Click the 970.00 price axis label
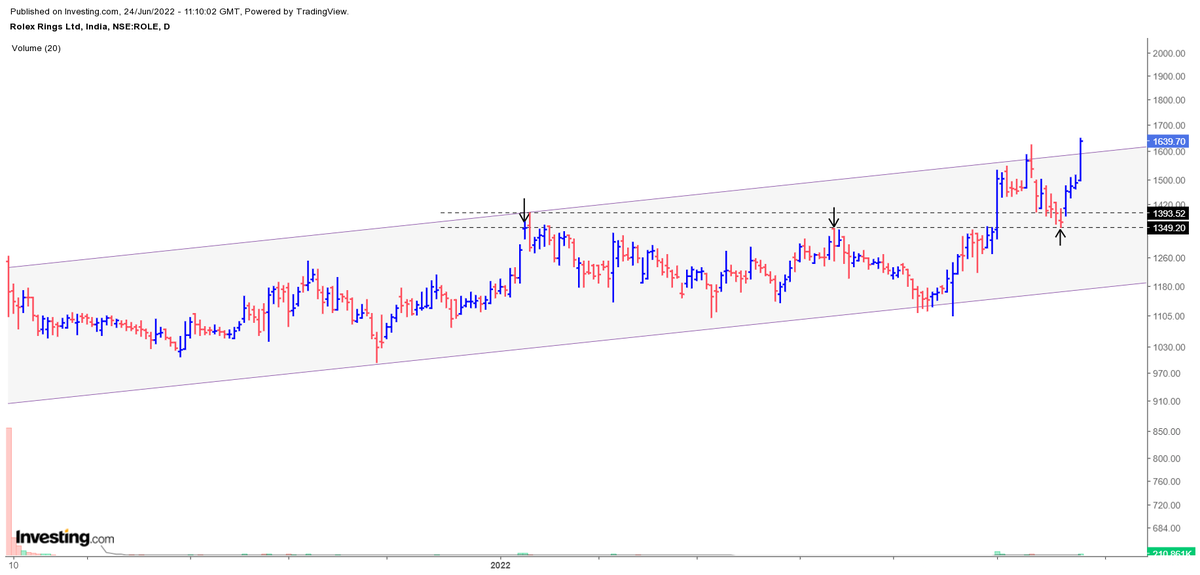Viewport: 1200px width, 575px height. coord(1168,373)
